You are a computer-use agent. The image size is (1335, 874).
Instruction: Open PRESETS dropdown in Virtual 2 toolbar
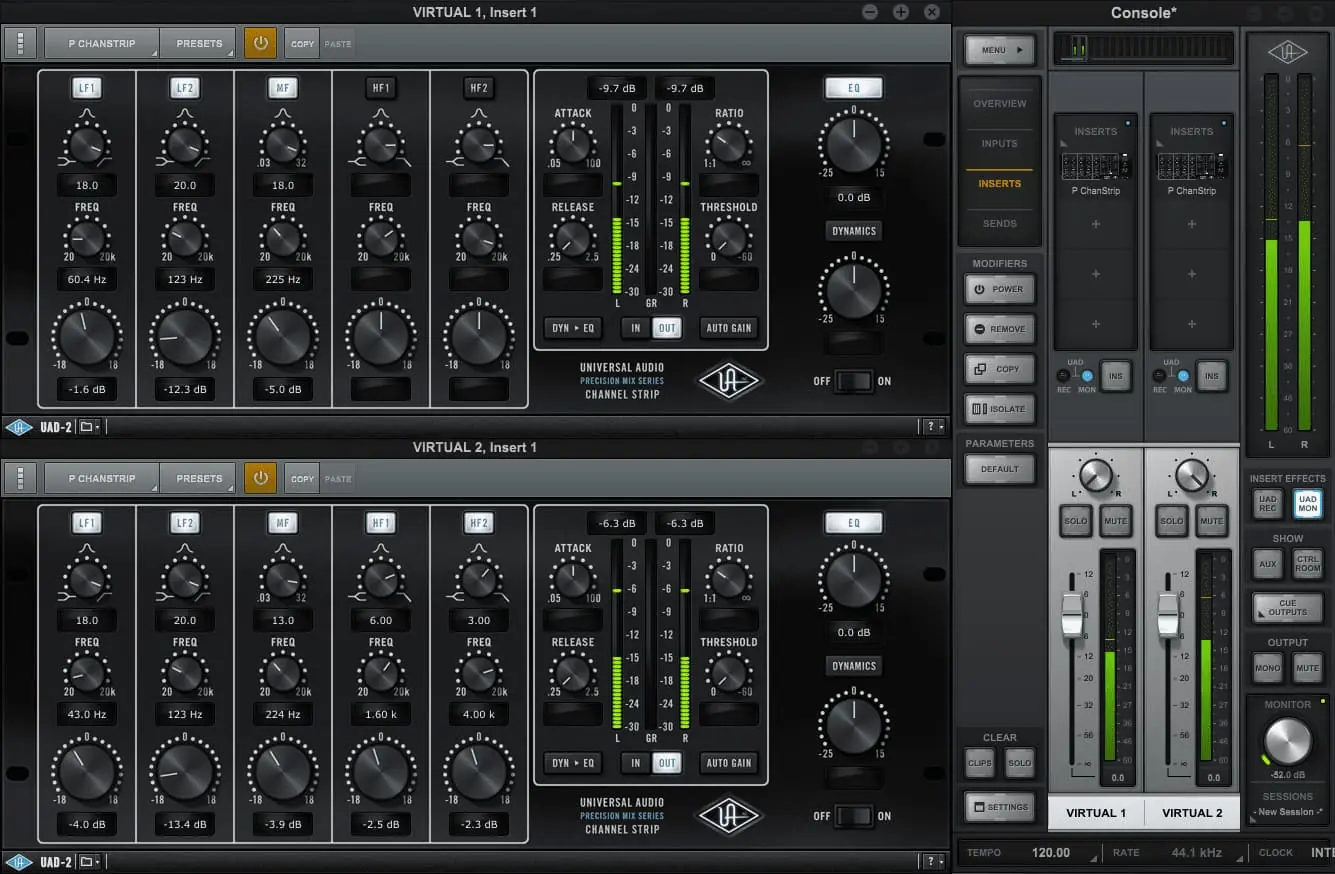coord(198,478)
